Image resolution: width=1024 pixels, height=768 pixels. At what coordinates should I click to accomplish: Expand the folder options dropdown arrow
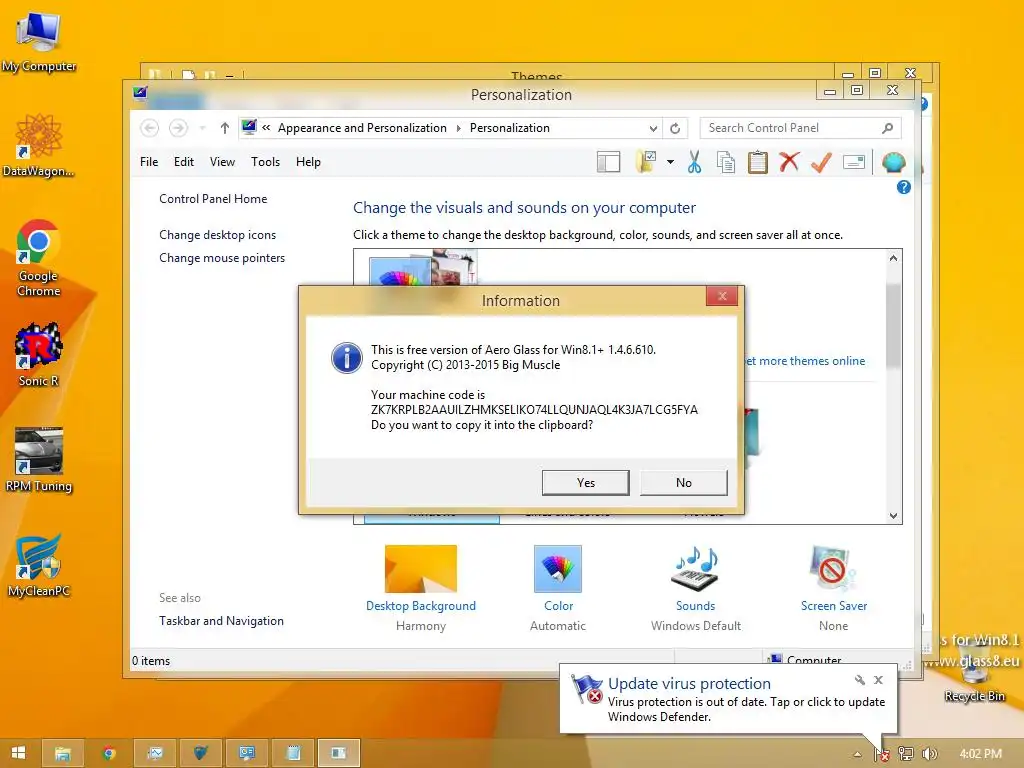click(670, 162)
